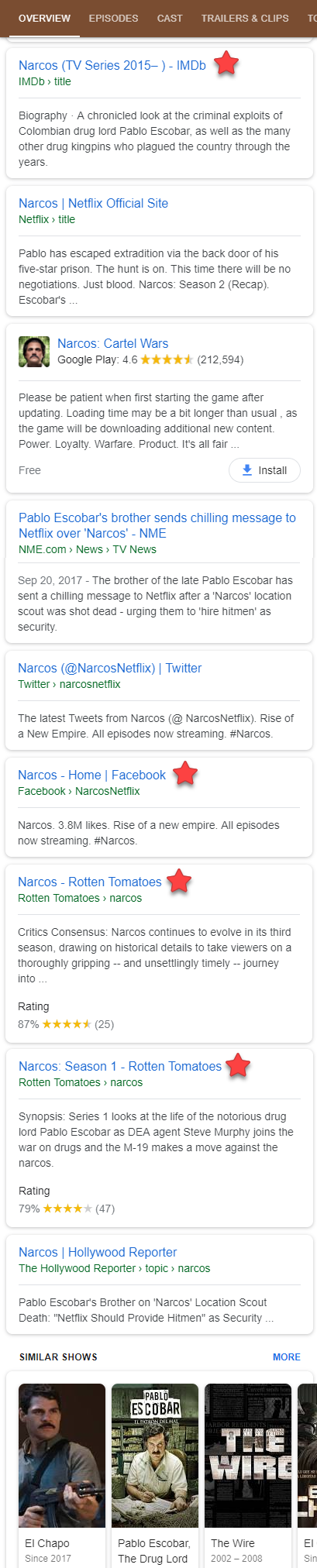Viewport: 317px width, 1568px height.
Task: Visit the Narcos (@NarcosNetflix) Twitter result
Action: click(x=110, y=668)
